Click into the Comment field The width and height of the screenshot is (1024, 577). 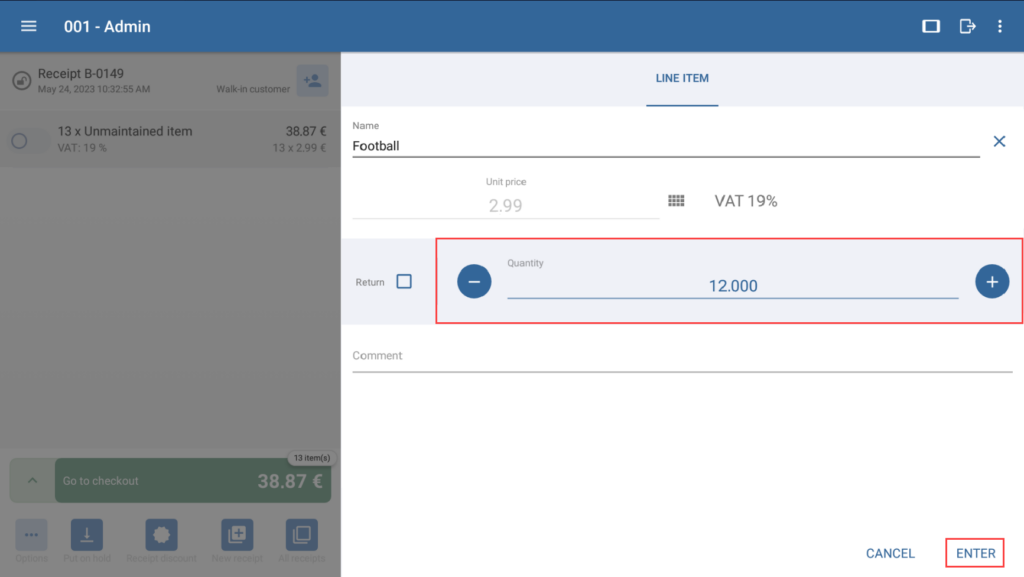coord(680,357)
